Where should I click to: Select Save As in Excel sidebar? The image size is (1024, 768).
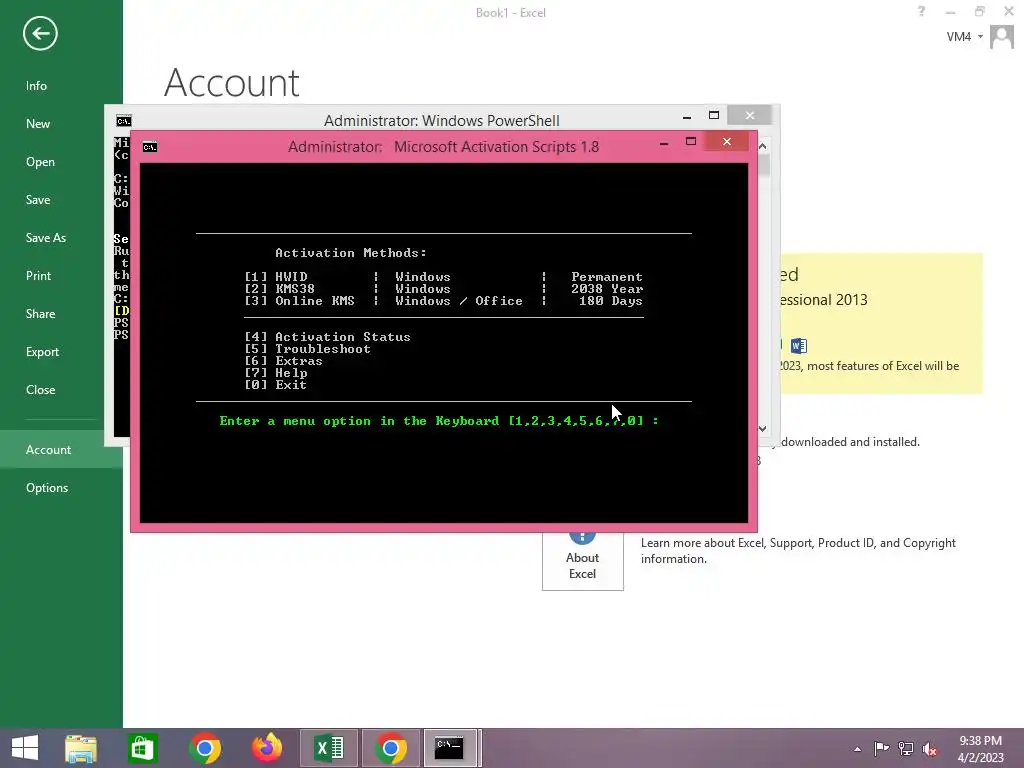coord(46,237)
